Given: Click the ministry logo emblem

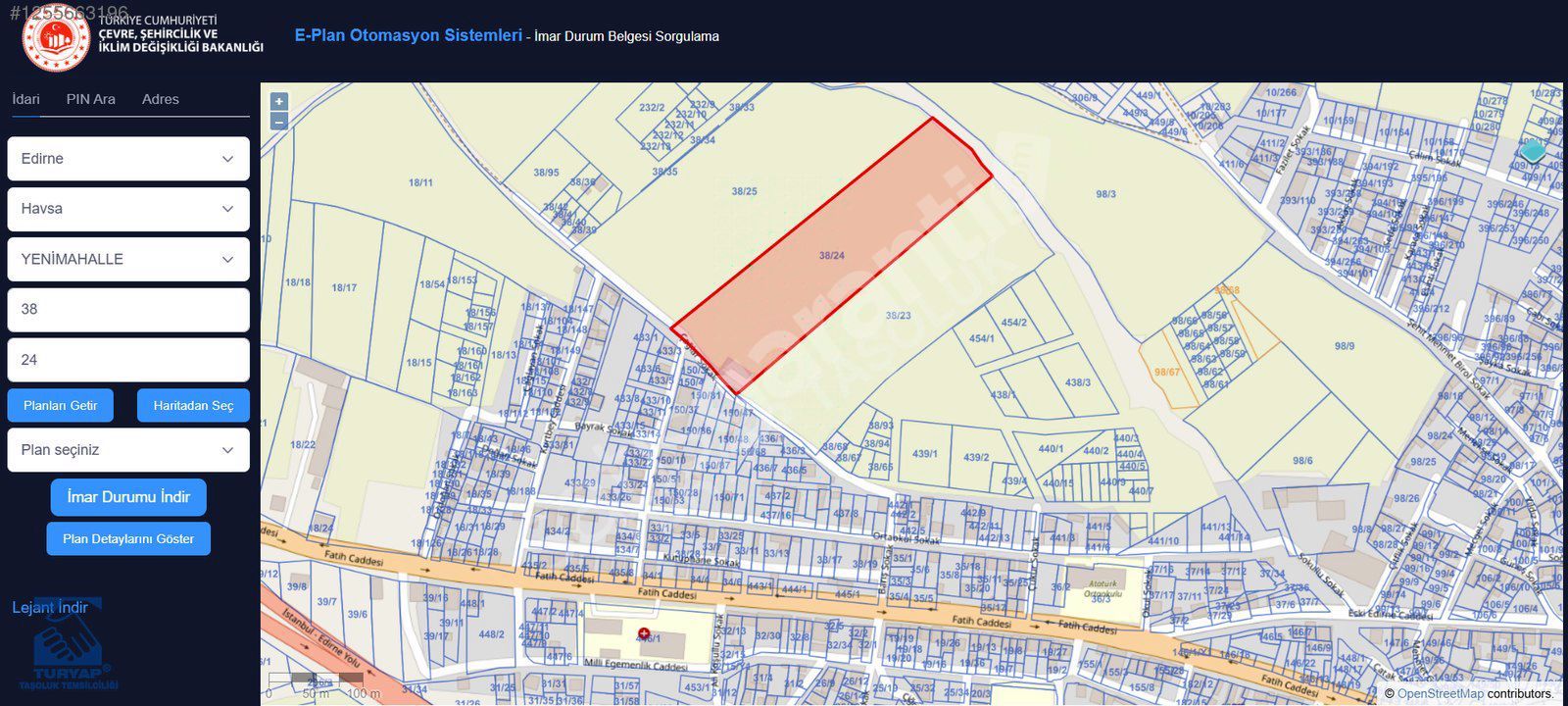Looking at the screenshot, I should click(56, 39).
